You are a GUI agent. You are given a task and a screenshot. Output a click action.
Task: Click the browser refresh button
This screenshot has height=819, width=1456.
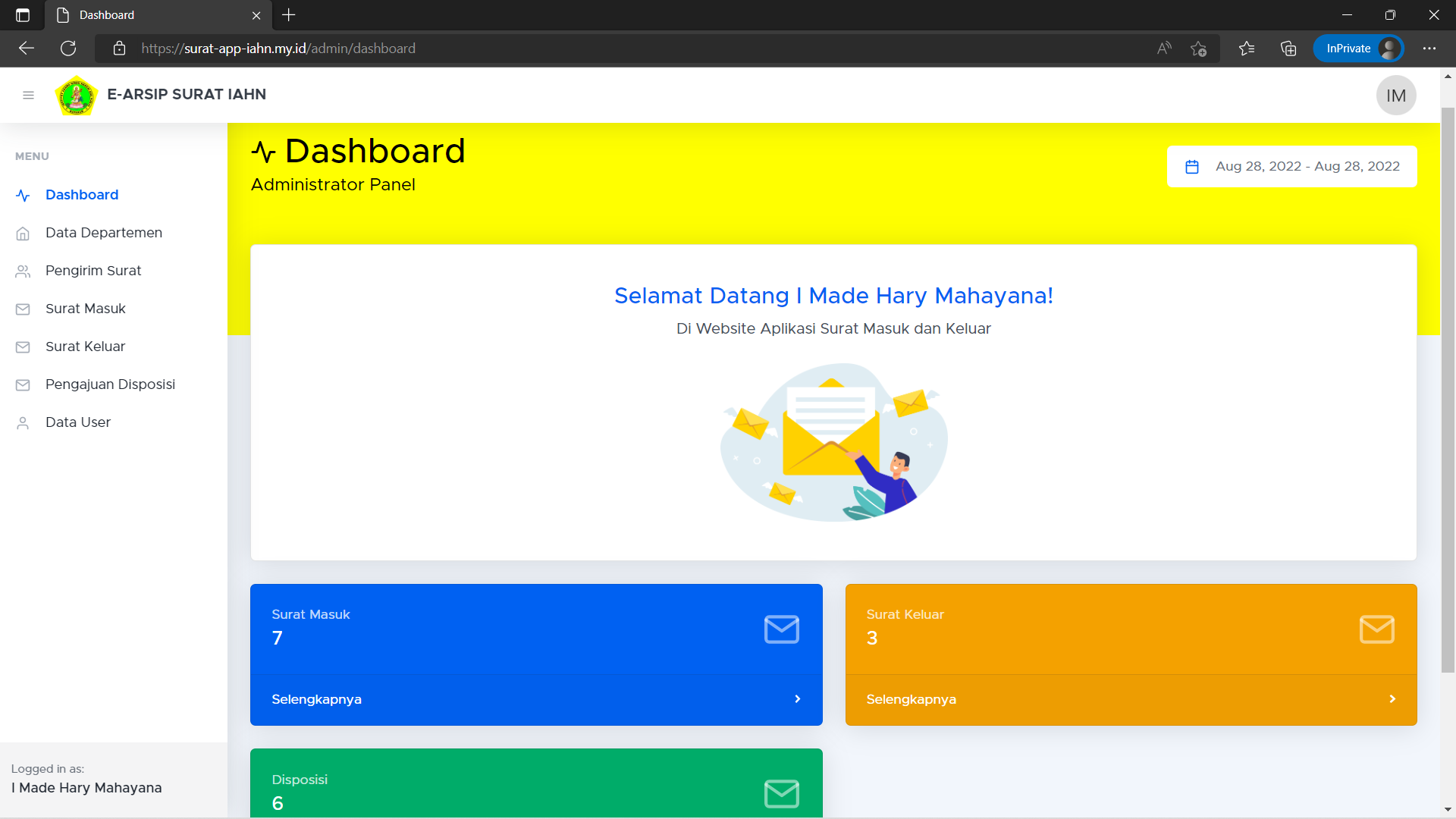click(x=68, y=49)
